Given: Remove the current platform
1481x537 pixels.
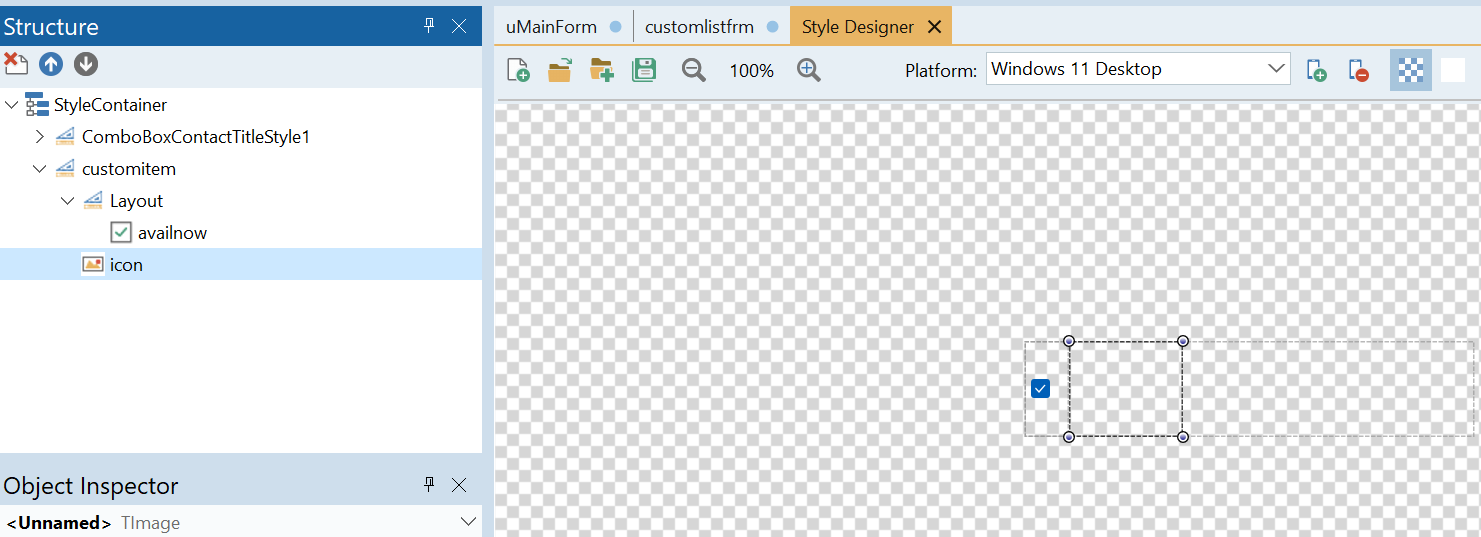Looking at the screenshot, I should pos(1358,70).
